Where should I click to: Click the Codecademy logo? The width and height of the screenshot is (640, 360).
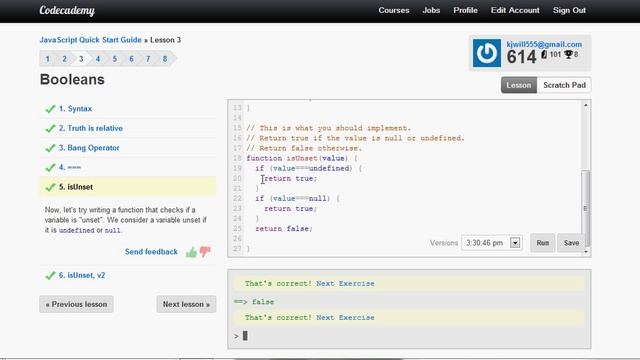click(x=67, y=10)
